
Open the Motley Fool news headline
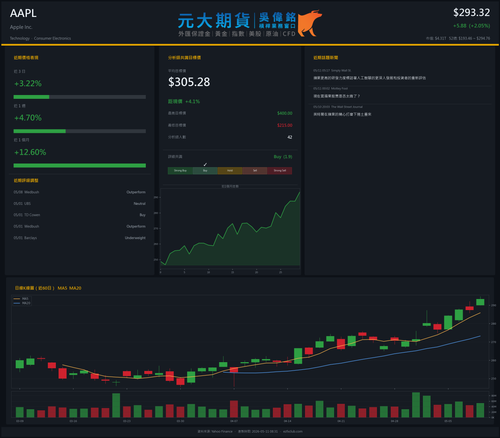336,96
